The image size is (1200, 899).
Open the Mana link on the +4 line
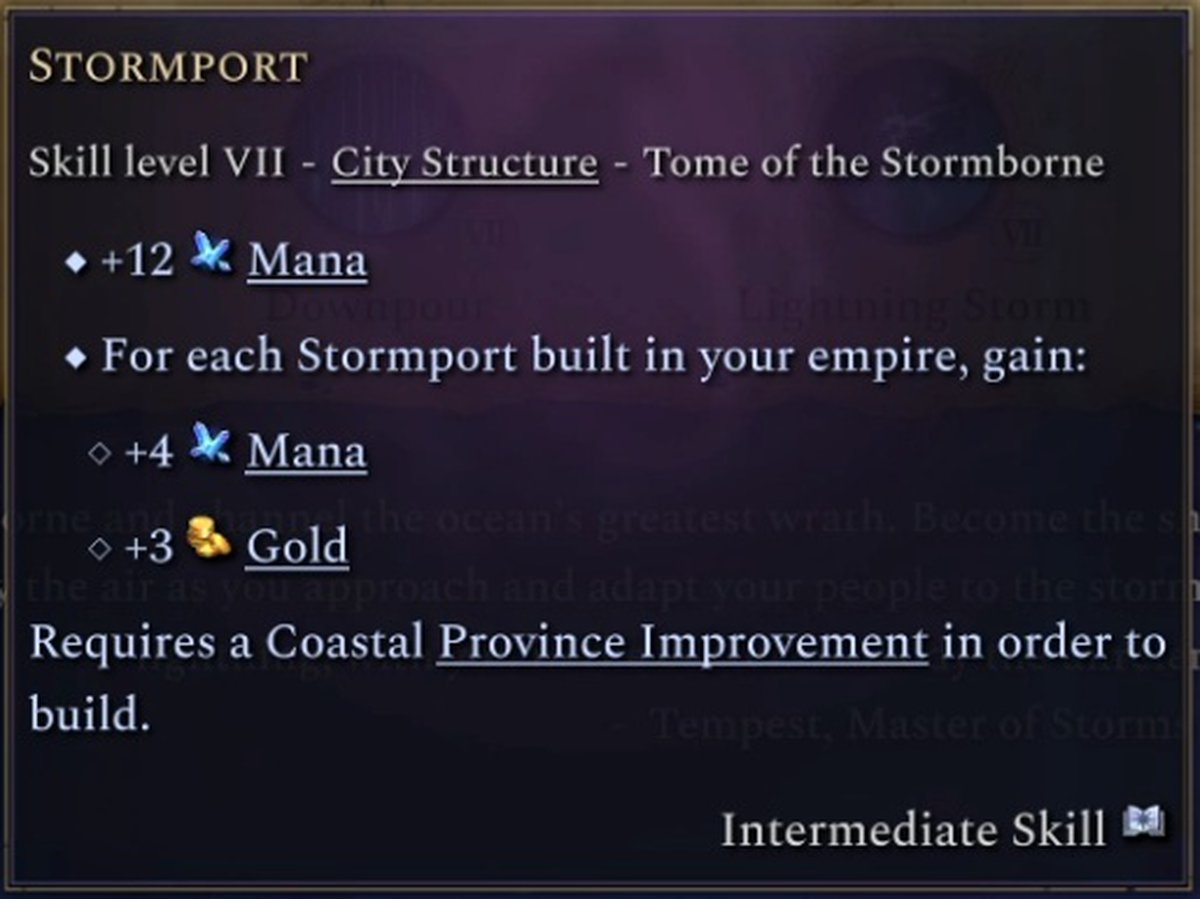pyautogui.click(x=307, y=452)
